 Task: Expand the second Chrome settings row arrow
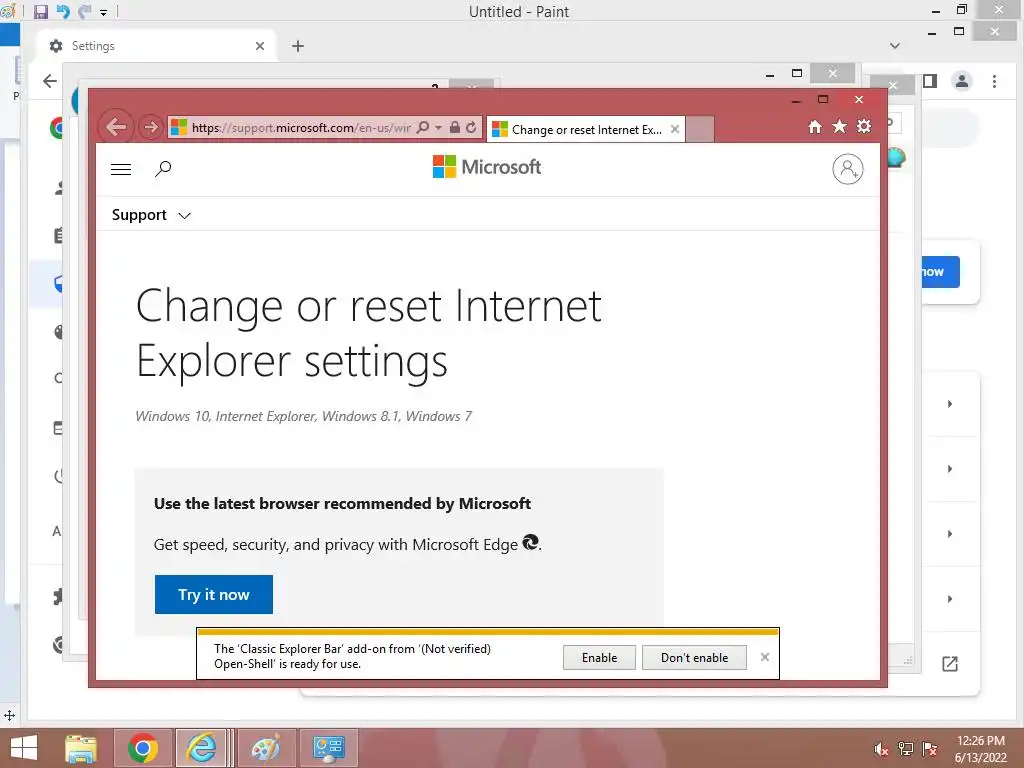(x=950, y=469)
